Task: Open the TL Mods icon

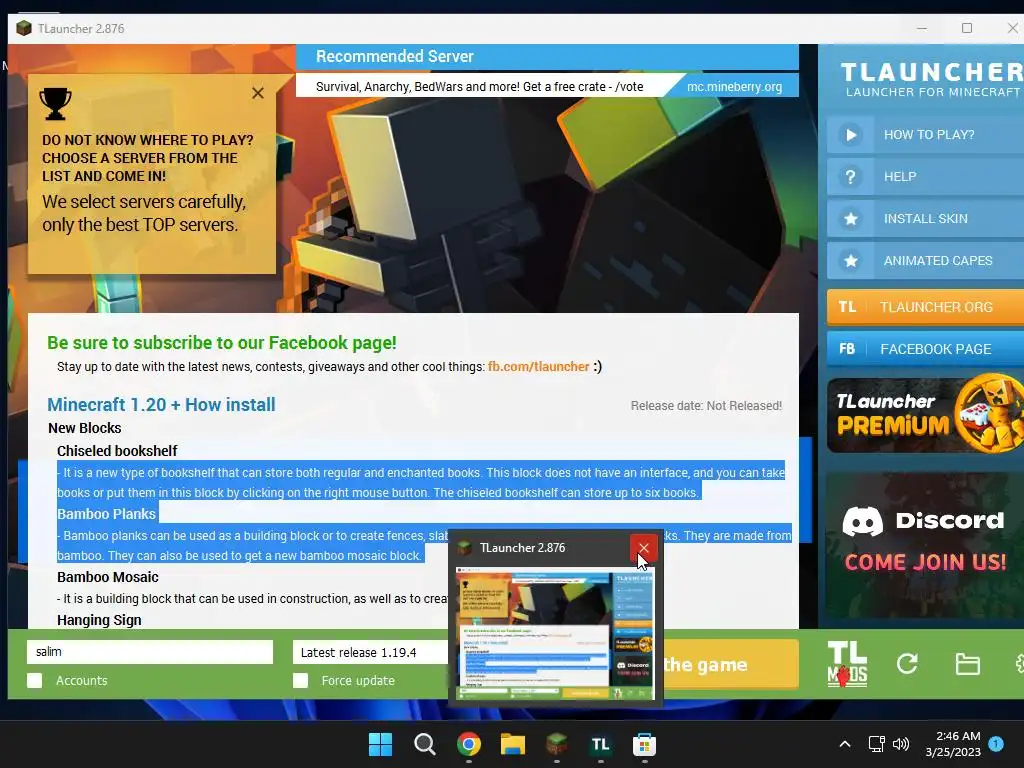Action: point(847,664)
